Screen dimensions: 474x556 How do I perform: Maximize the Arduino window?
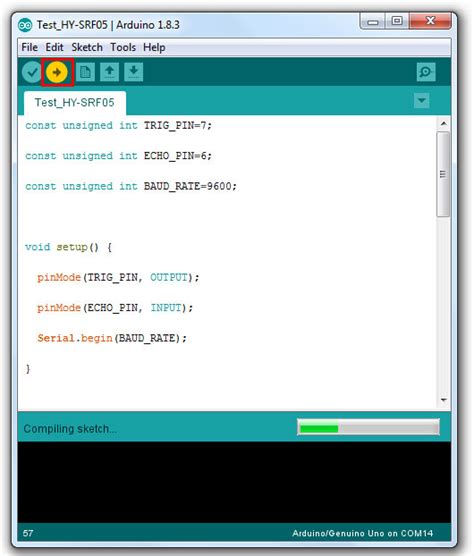[397, 21]
